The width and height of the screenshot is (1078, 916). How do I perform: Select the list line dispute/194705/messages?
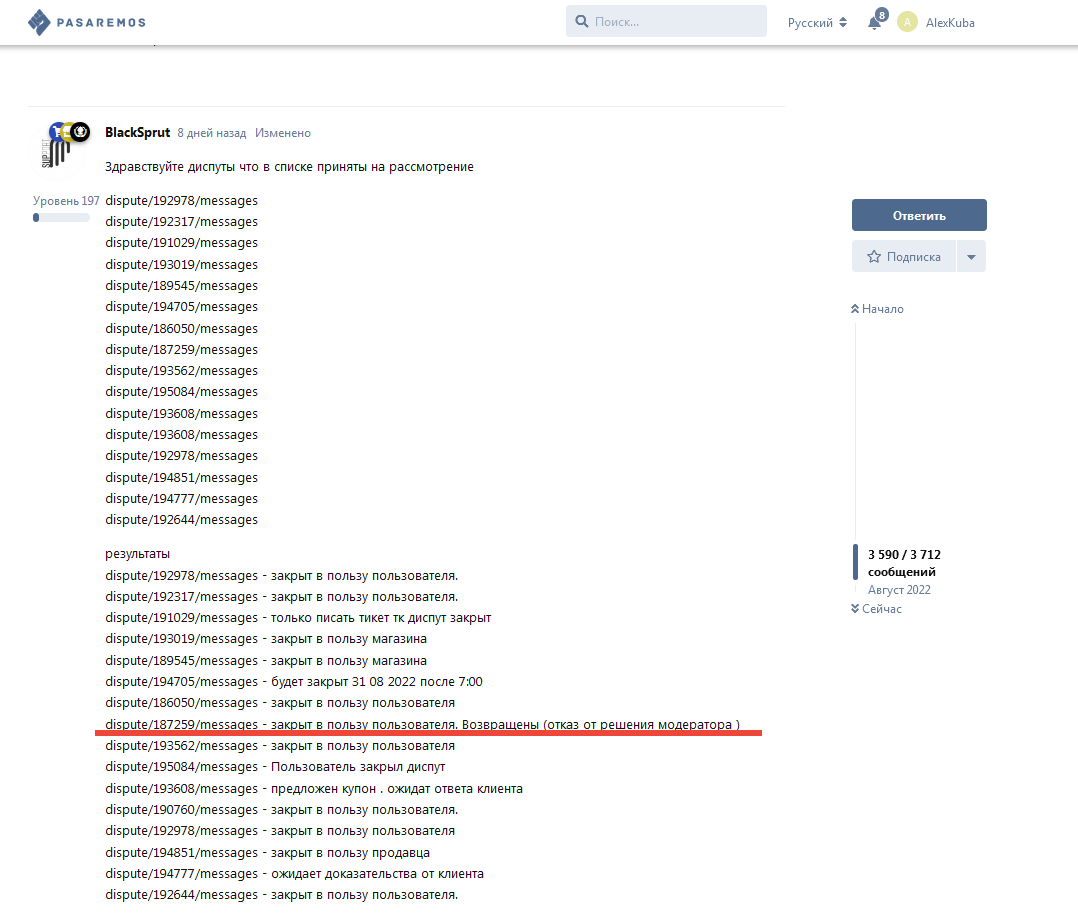tap(182, 307)
